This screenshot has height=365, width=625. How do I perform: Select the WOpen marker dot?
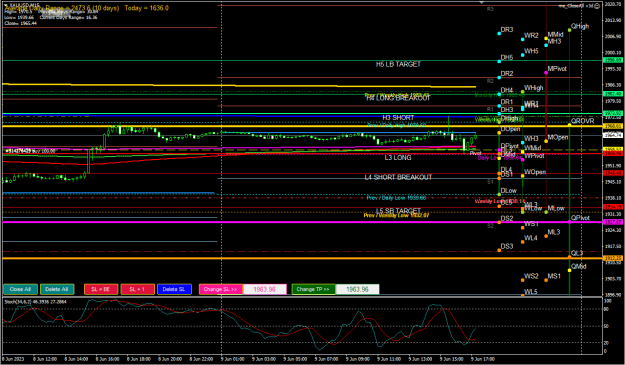[523, 176]
